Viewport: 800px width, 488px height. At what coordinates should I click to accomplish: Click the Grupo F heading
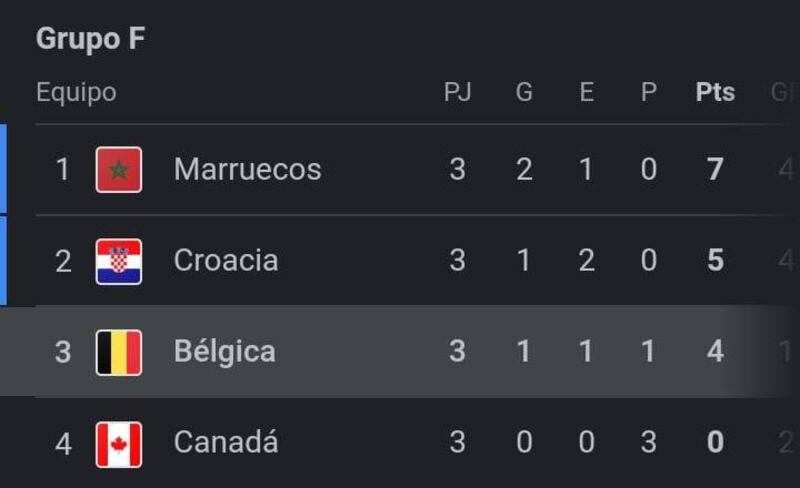(90, 39)
